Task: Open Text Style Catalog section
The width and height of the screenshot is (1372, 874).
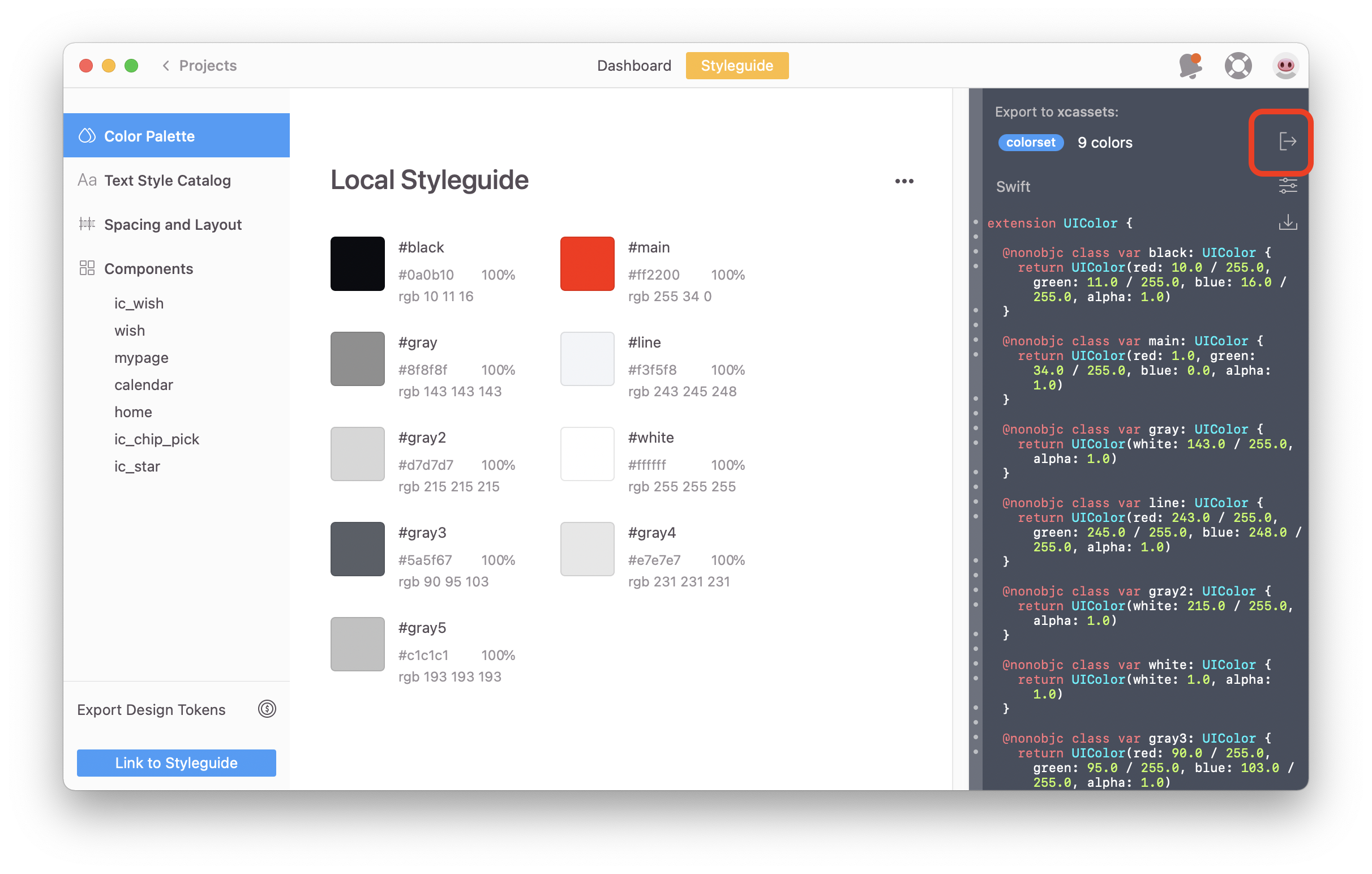Action: (167, 181)
